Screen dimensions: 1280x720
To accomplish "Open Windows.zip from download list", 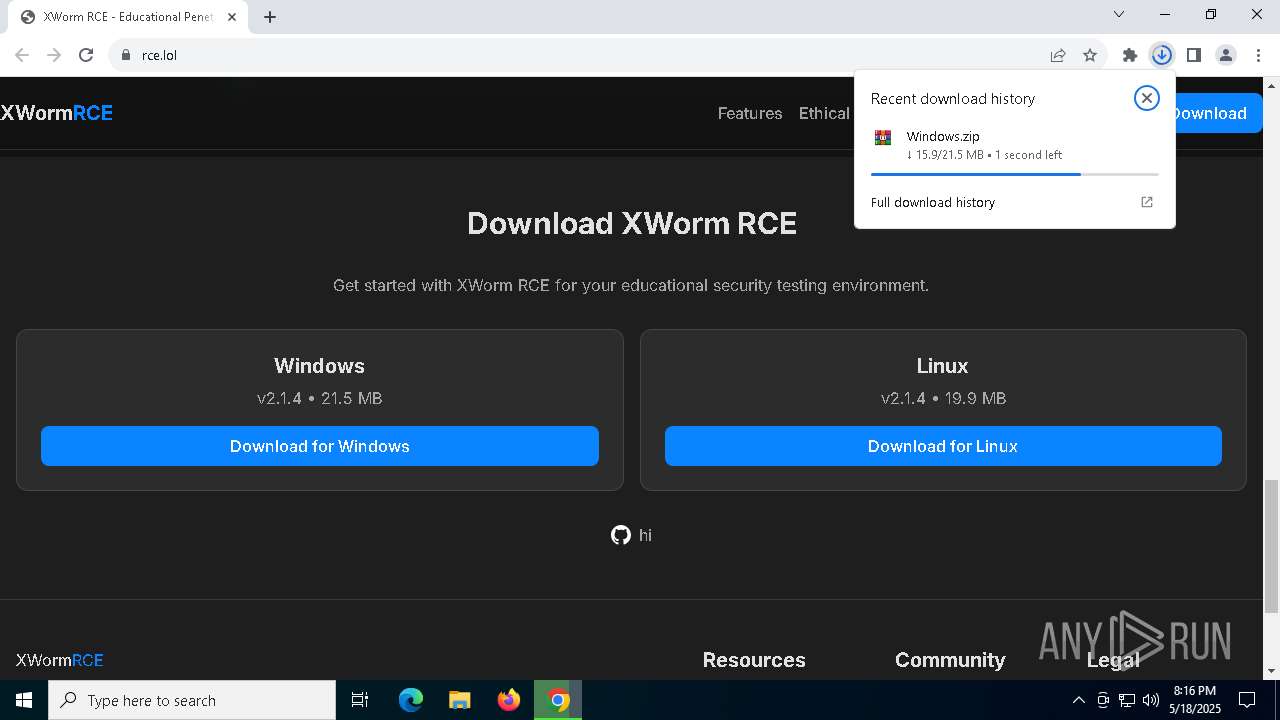I will [x=943, y=136].
